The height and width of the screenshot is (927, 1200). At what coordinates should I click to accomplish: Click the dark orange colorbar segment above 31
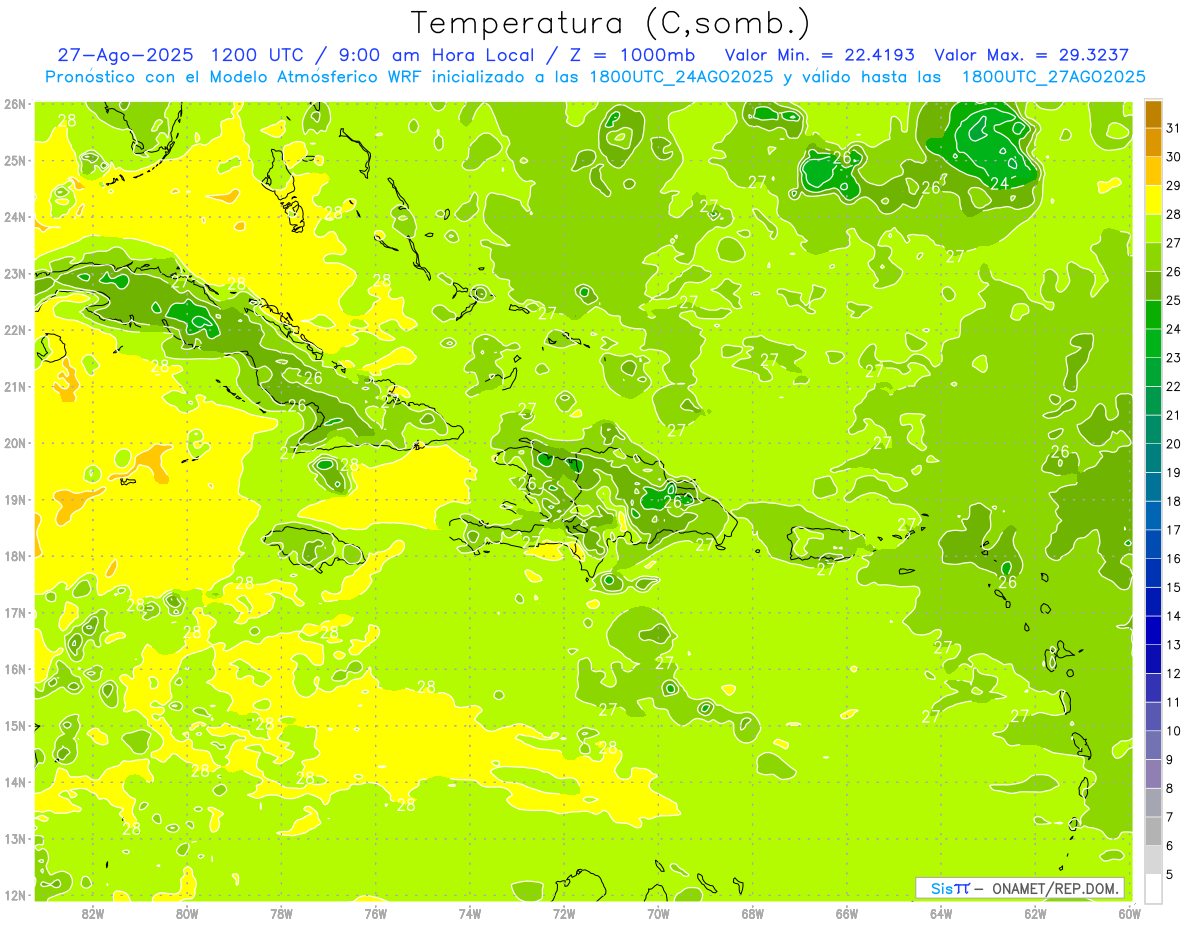tap(1153, 114)
